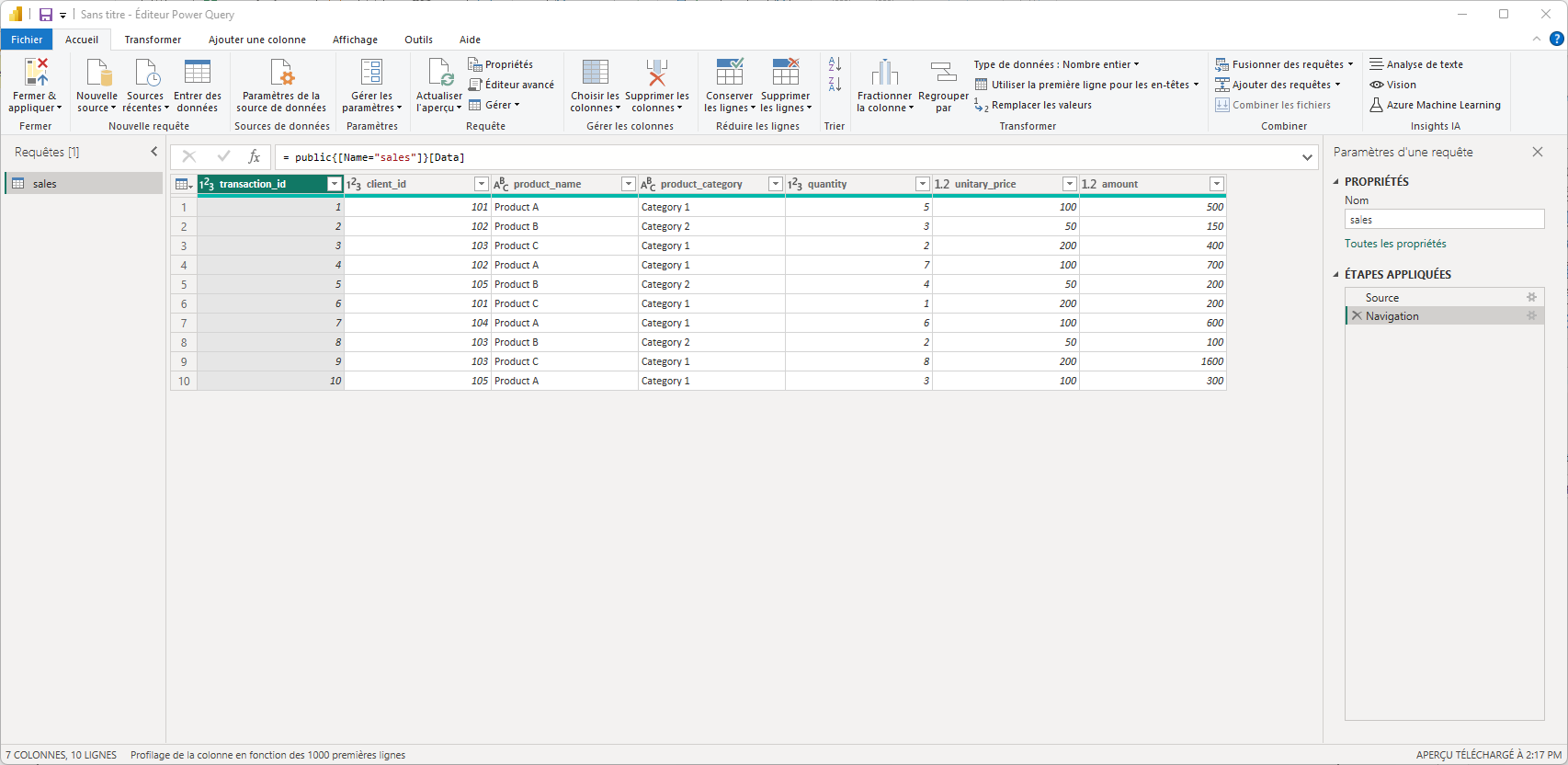Open Type de données dropdown
The height and width of the screenshot is (765, 1568).
1056,64
